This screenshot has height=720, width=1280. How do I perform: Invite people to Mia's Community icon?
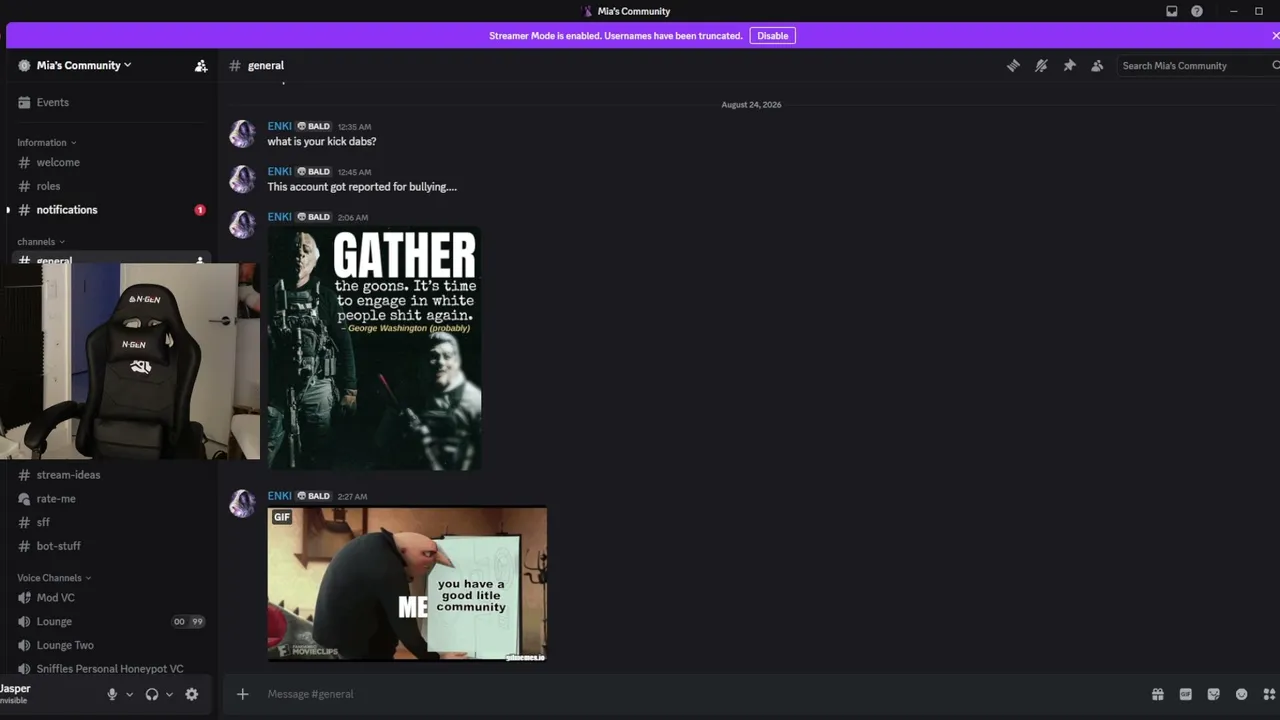201,66
